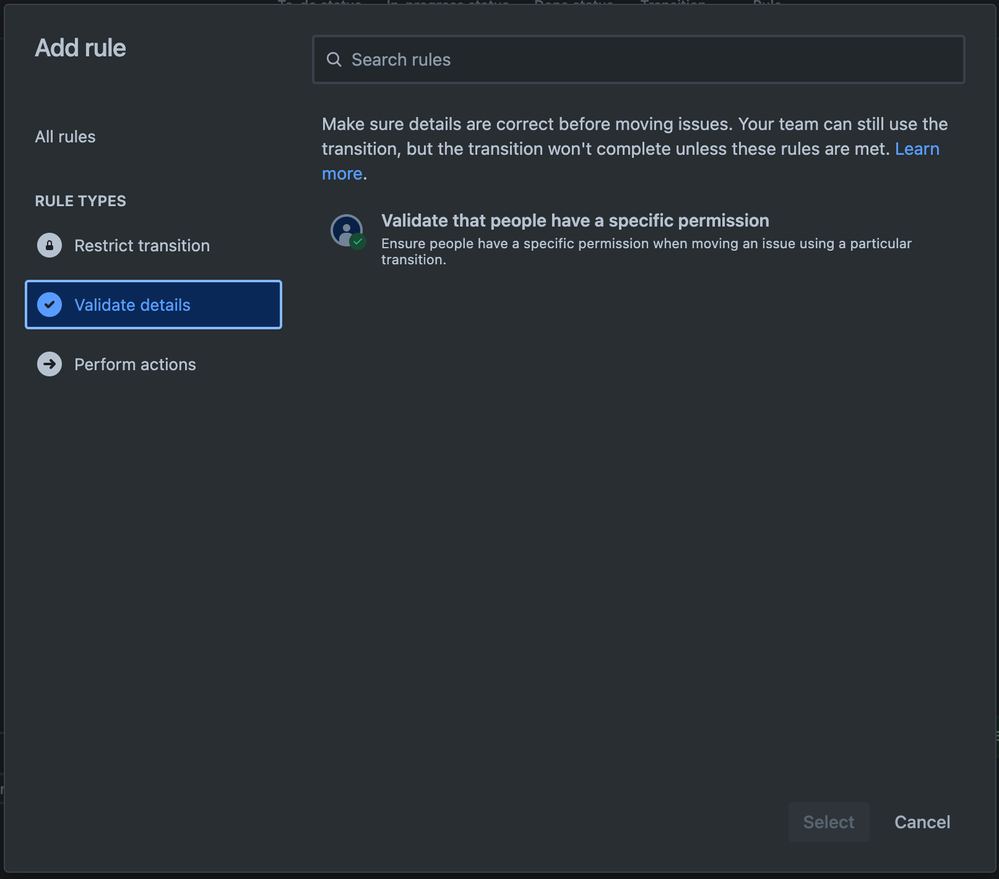Click the Add rule dialog title
This screenshot has width=999, height=879.
pyautogui.click(x=80, y=48)
